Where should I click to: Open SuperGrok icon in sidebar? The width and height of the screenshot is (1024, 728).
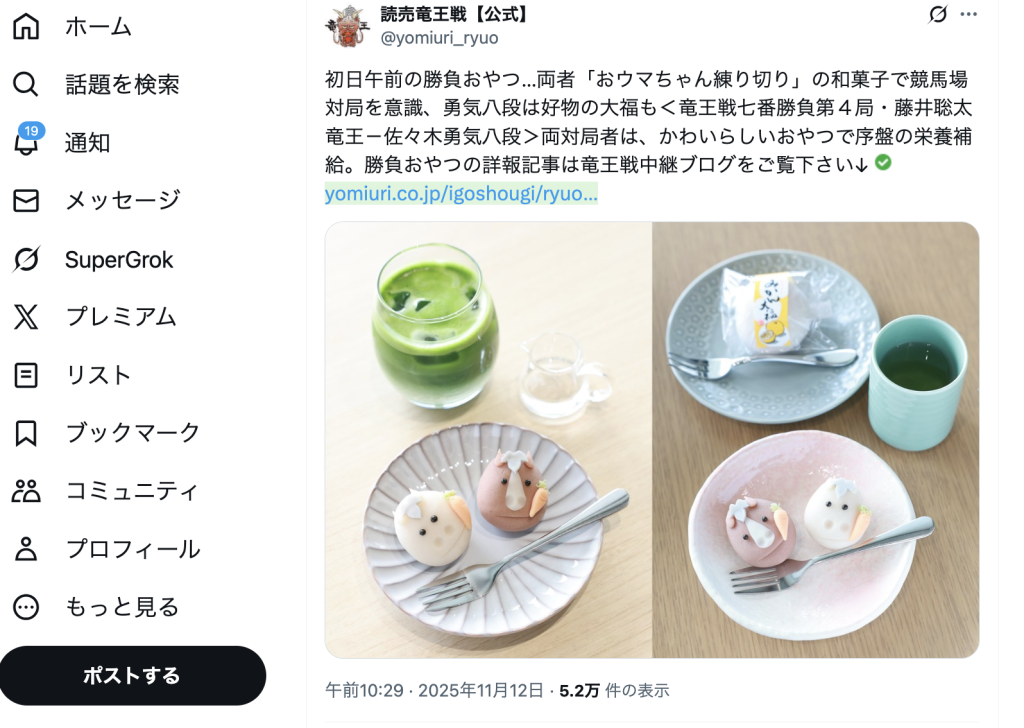[26, 259]
